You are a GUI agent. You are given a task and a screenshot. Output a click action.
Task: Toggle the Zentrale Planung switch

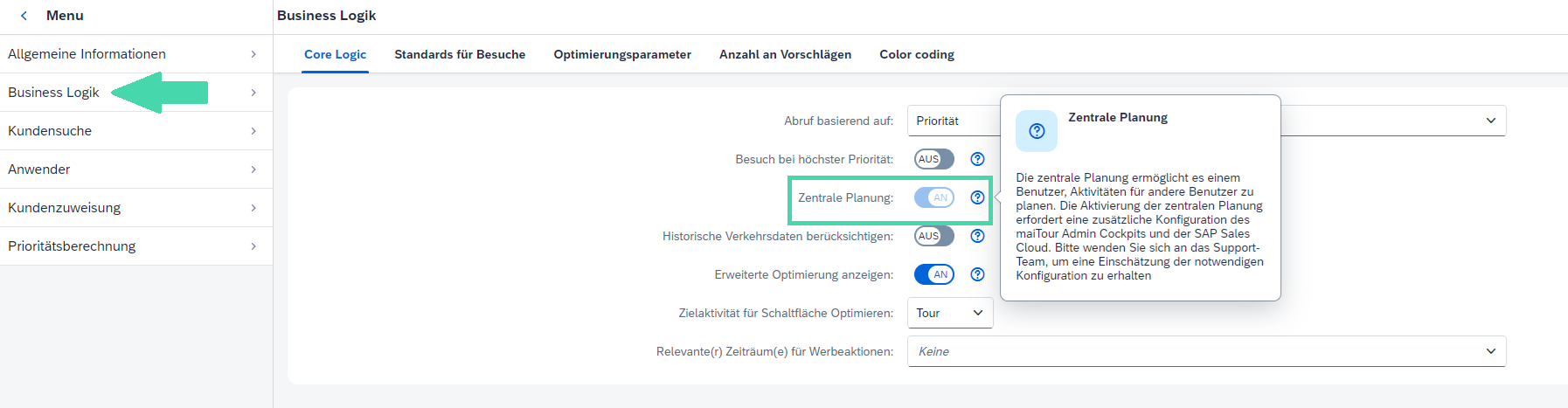pyautogui.click(x=934, y=197)
